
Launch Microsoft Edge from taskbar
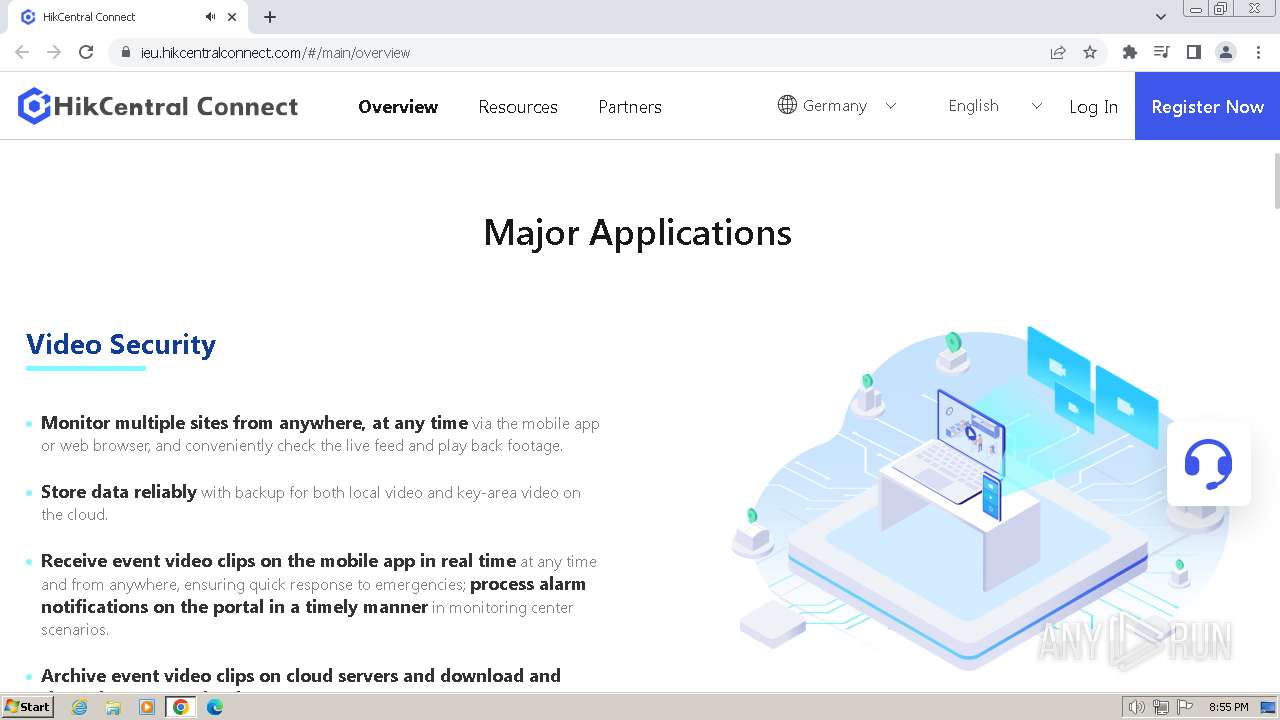pos(215,707)
